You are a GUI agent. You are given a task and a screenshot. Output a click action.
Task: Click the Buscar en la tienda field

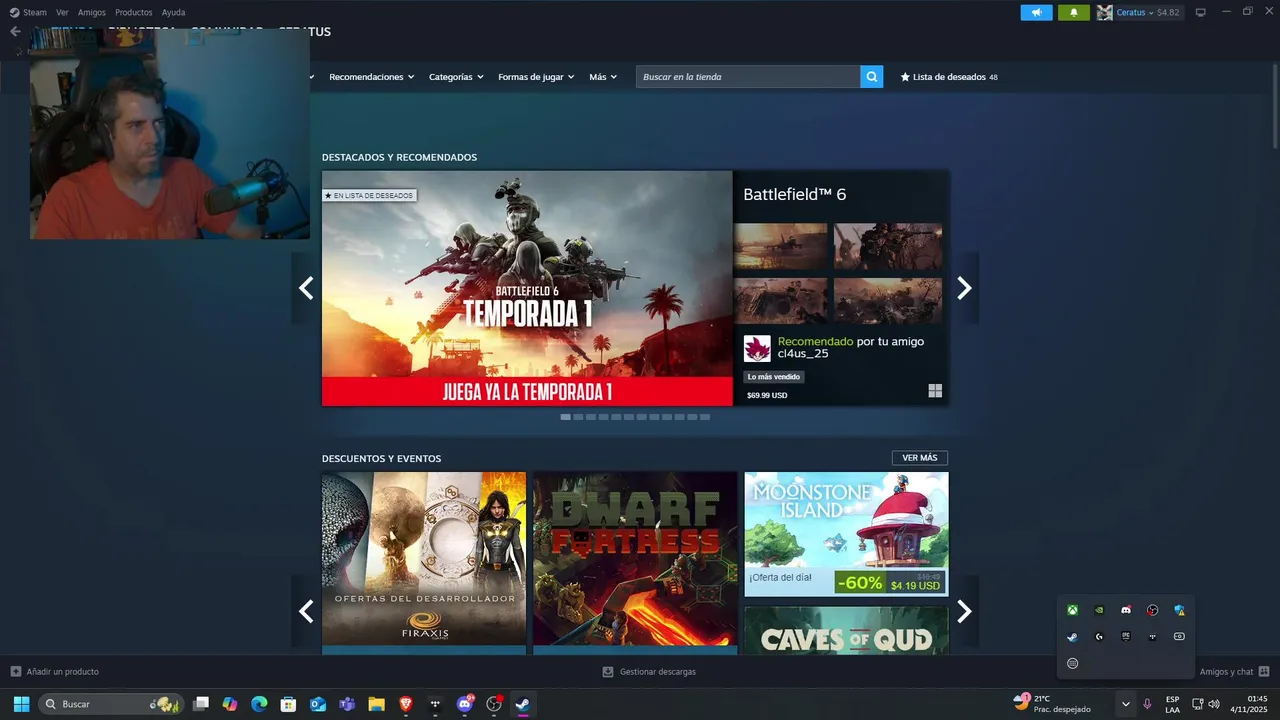point(748,77)
